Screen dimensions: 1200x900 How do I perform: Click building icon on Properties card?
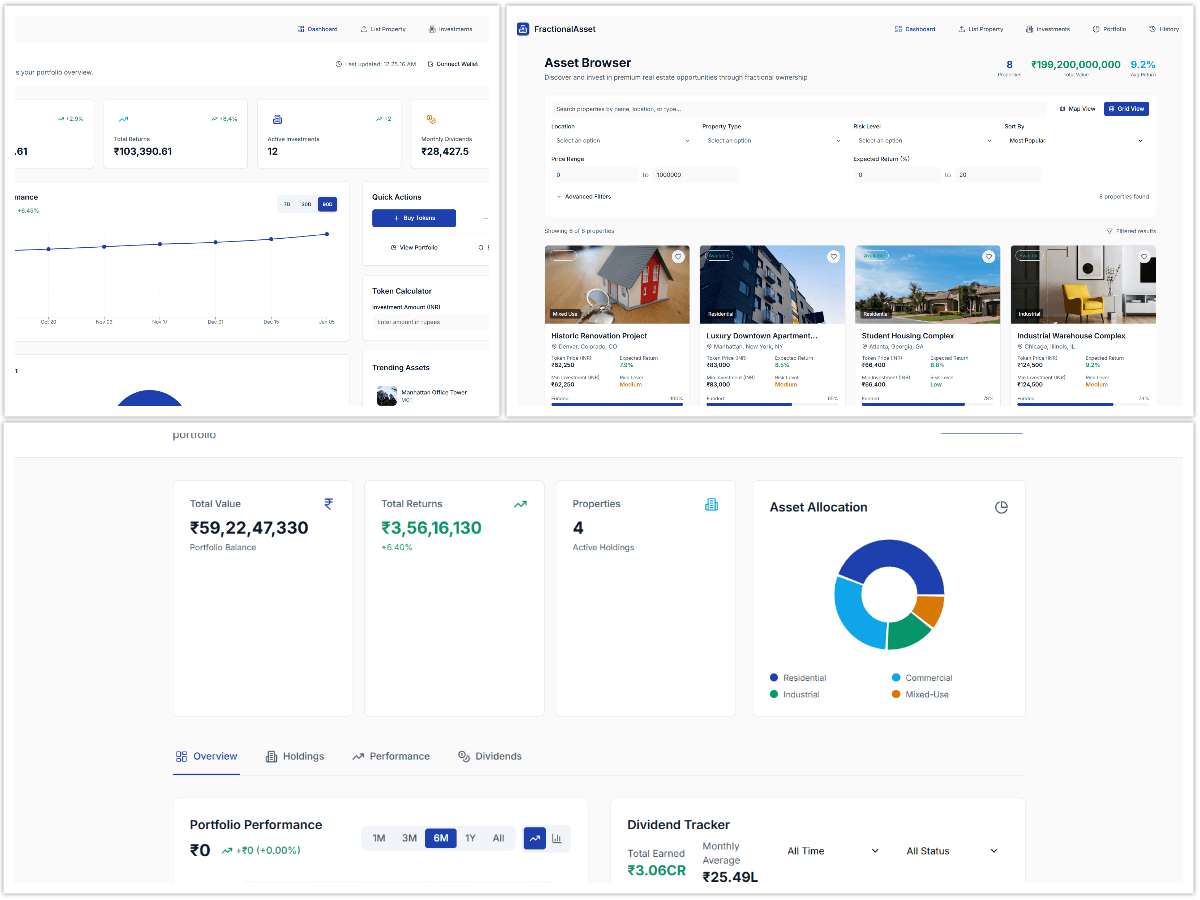[x=711, y=504]
